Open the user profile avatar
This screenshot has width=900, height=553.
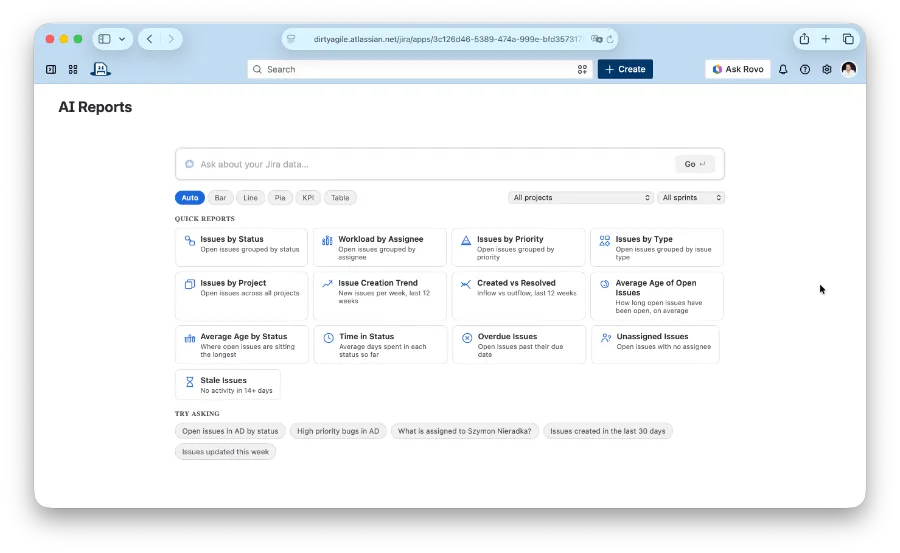849,69
